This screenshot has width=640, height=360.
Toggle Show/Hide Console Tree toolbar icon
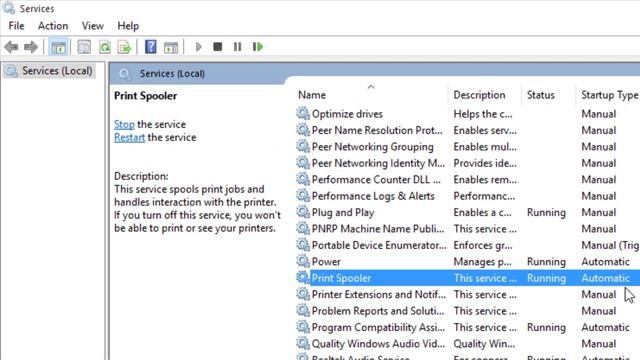(58, 47)
